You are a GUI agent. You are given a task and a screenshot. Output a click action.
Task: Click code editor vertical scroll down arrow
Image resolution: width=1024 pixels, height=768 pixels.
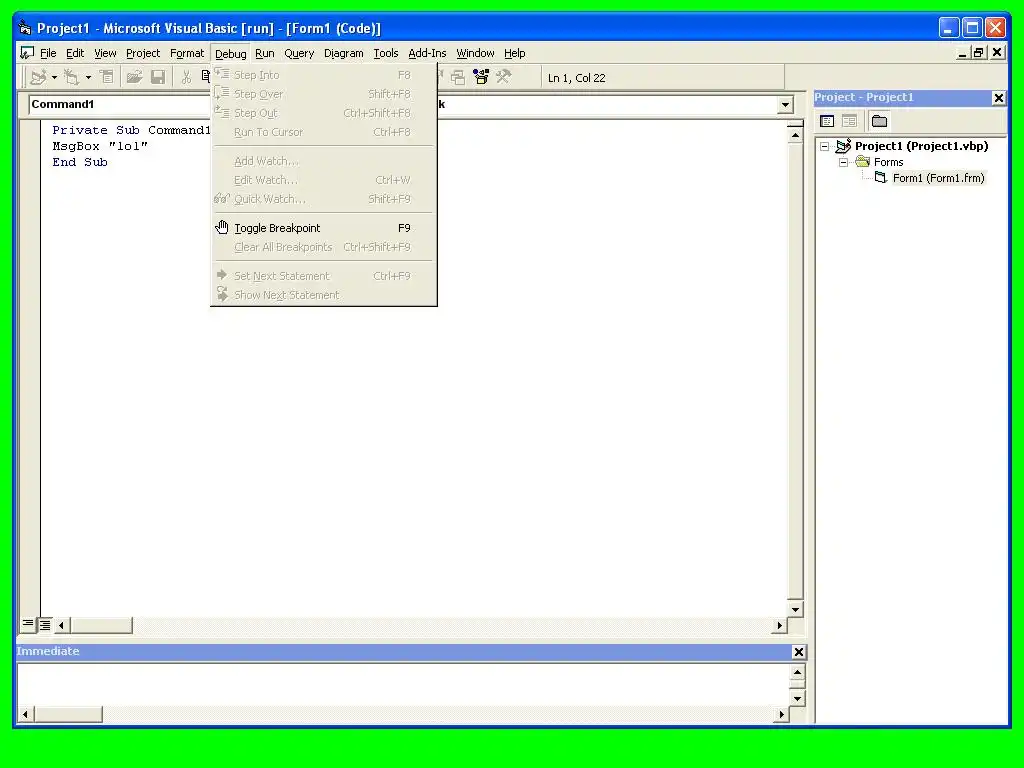point(795,609)
